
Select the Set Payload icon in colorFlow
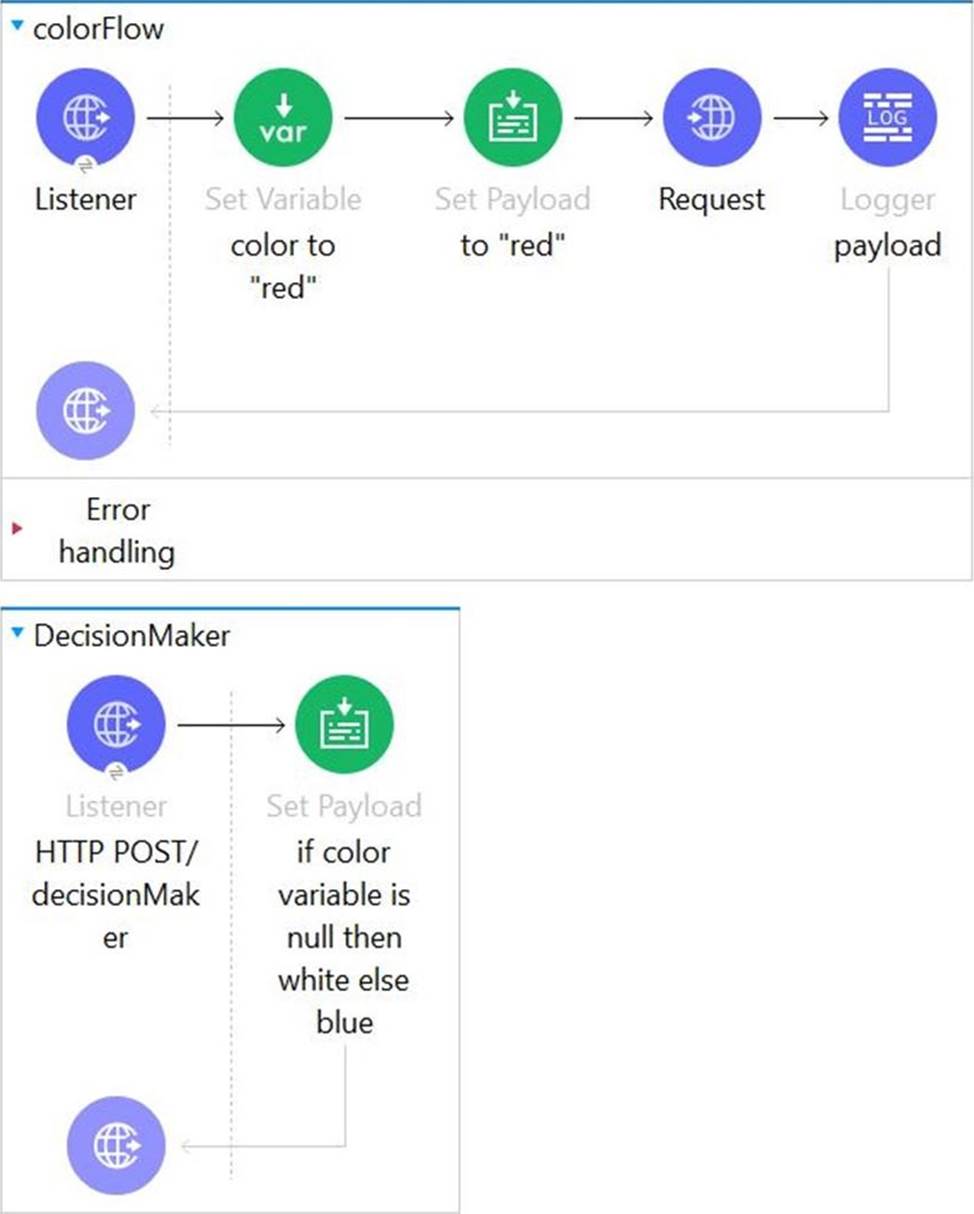512,118
